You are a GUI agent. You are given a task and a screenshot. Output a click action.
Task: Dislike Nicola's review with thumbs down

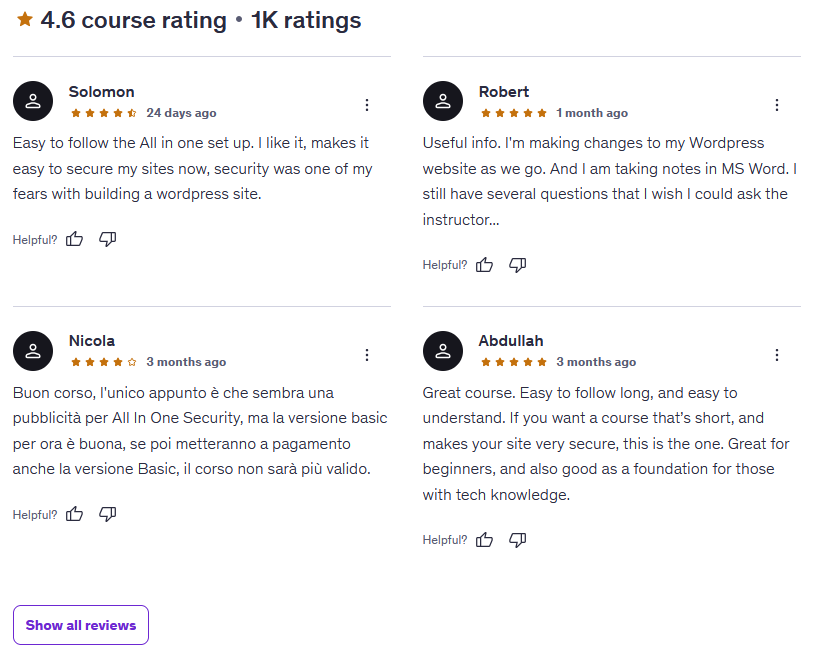coord(108,514)
